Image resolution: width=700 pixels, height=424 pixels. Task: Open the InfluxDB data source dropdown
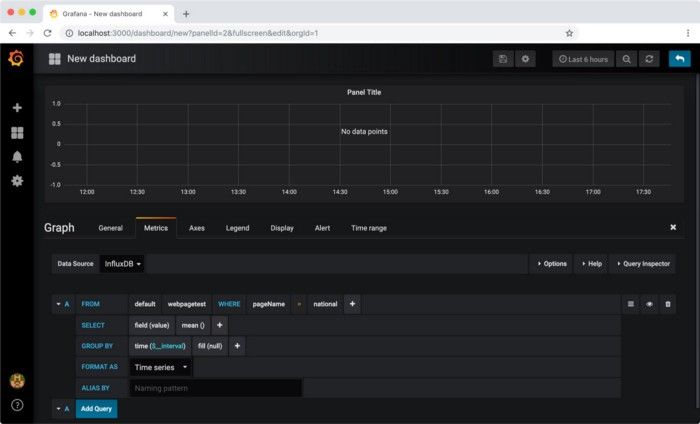click(x=122, y=264)
